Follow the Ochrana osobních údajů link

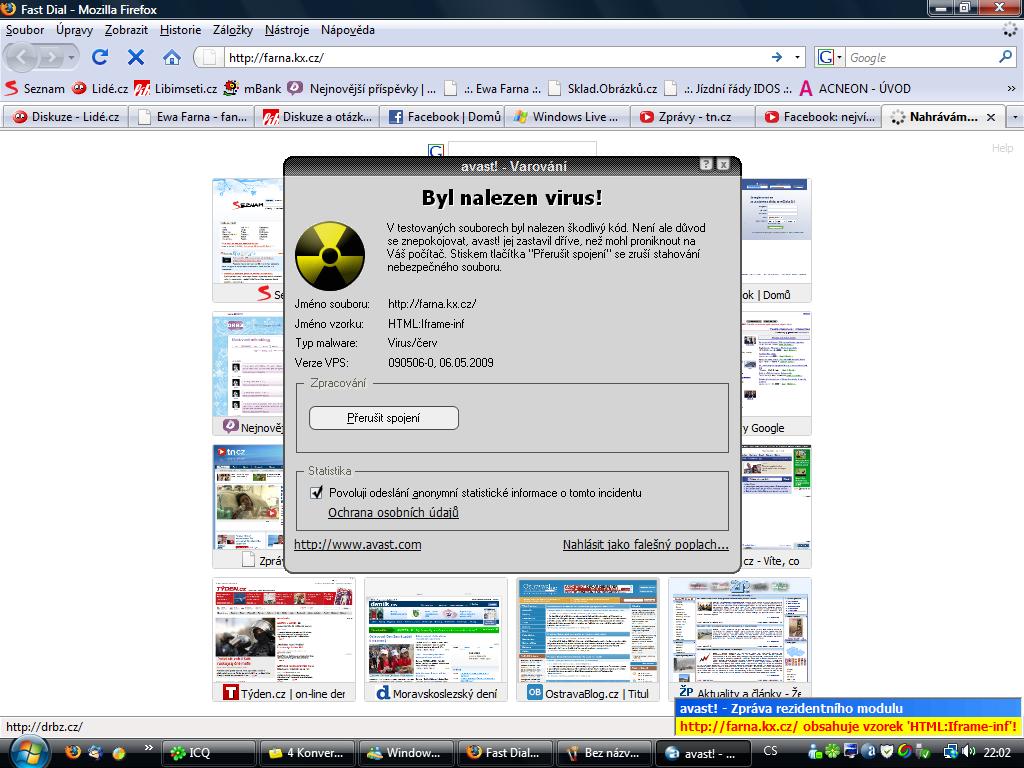393,512
